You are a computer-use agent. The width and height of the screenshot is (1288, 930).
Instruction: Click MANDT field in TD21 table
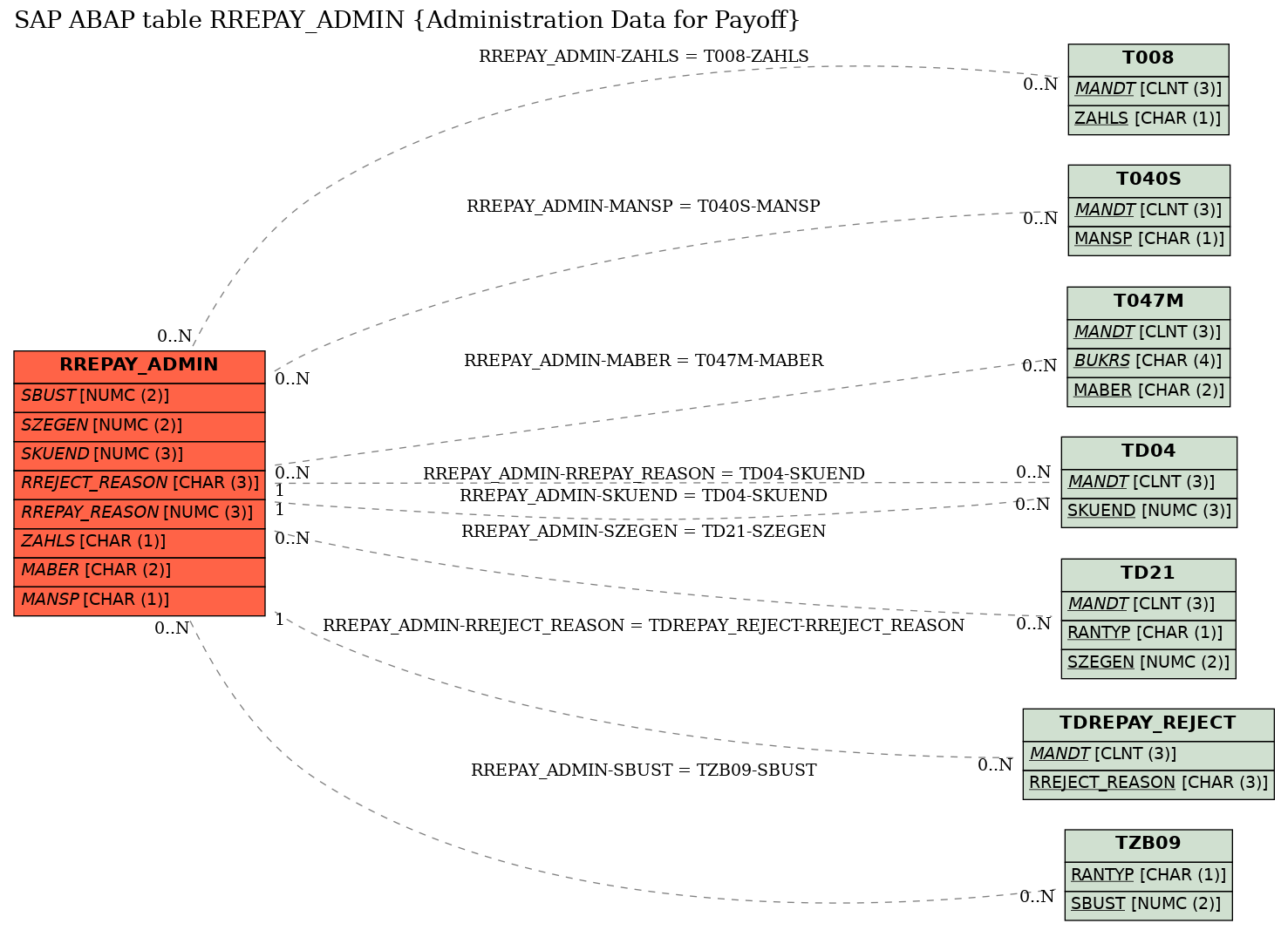1148,605
